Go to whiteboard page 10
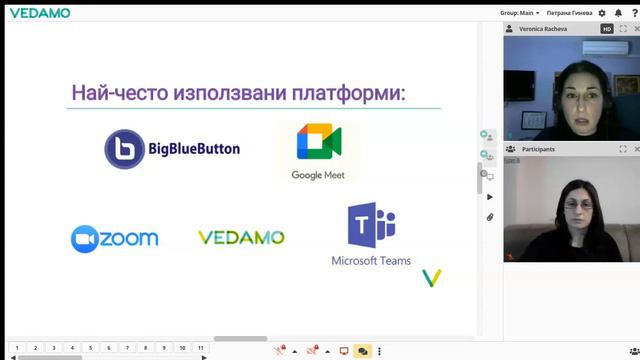Viewport: 640px width, 360px height. (182, 348)
